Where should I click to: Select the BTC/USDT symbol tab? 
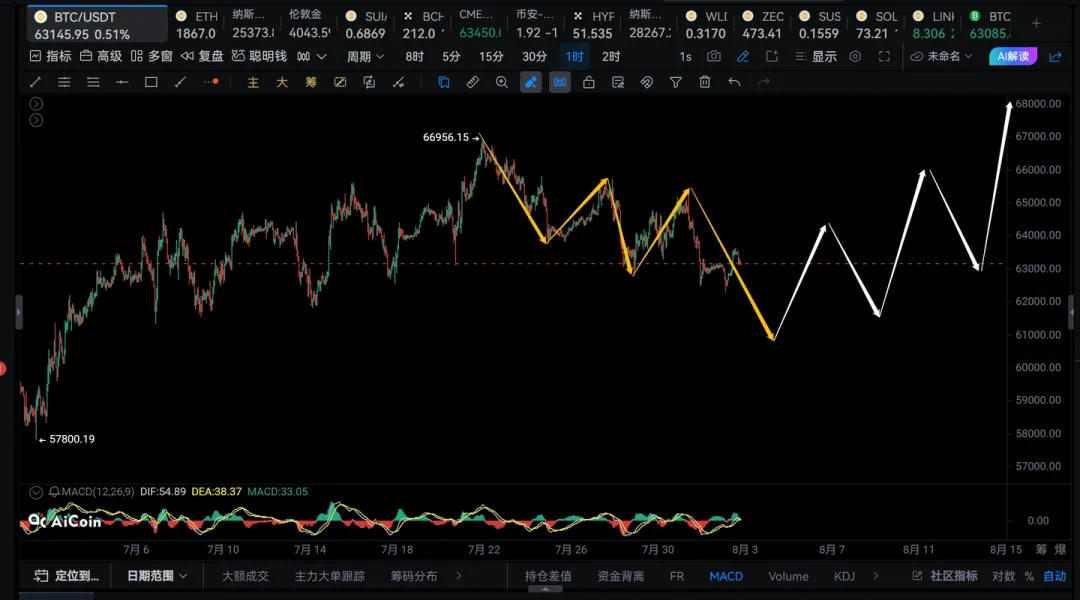pyautogui.click(x=97, y=25)
